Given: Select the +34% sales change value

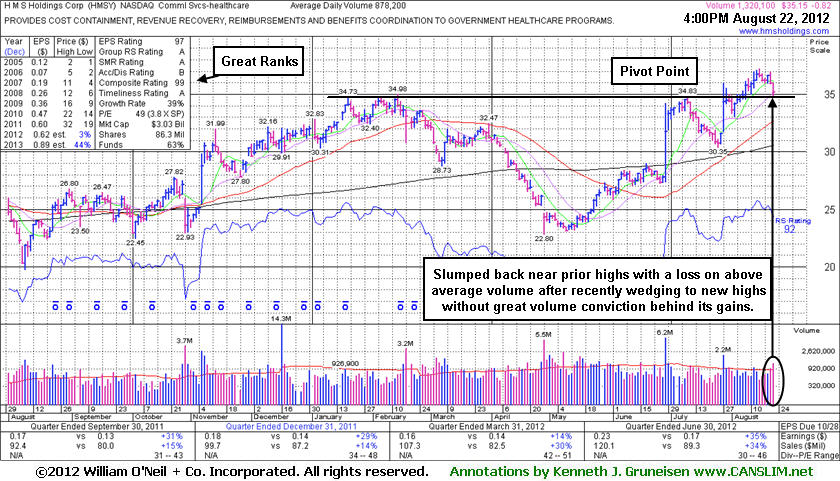Looking at the screenshot, I should point(755,446).
